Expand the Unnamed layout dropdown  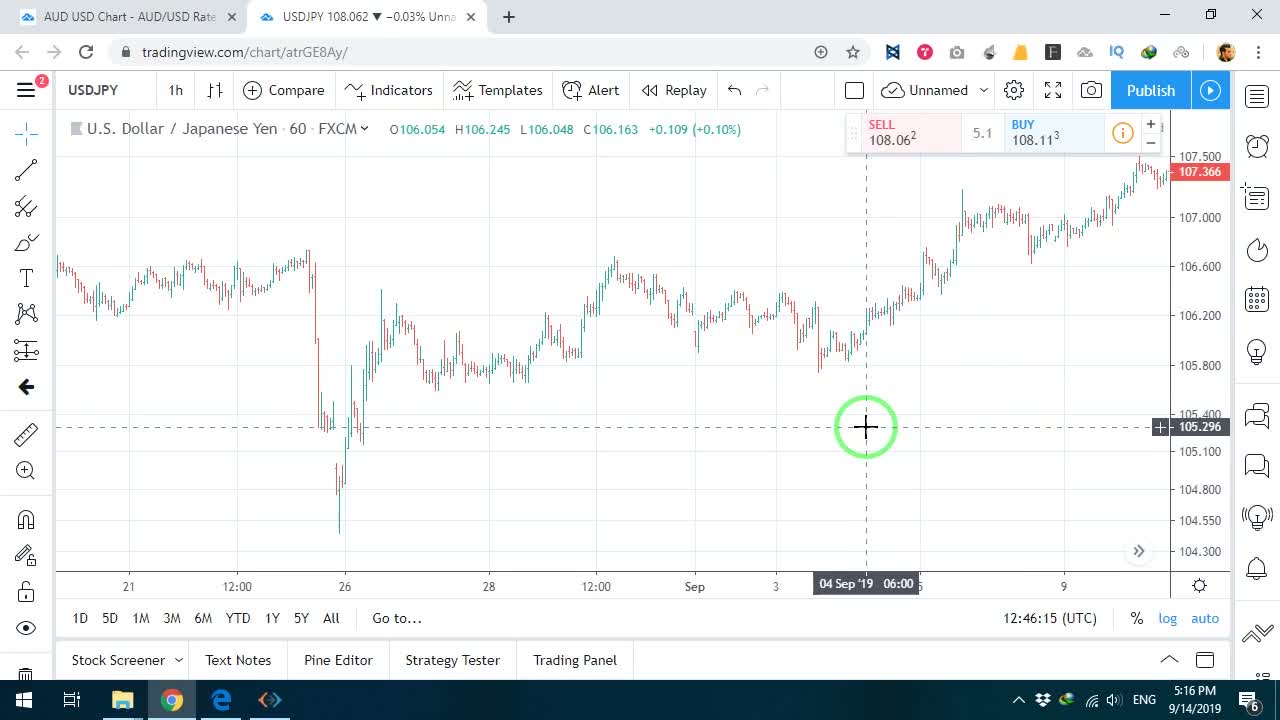(984, 90)
